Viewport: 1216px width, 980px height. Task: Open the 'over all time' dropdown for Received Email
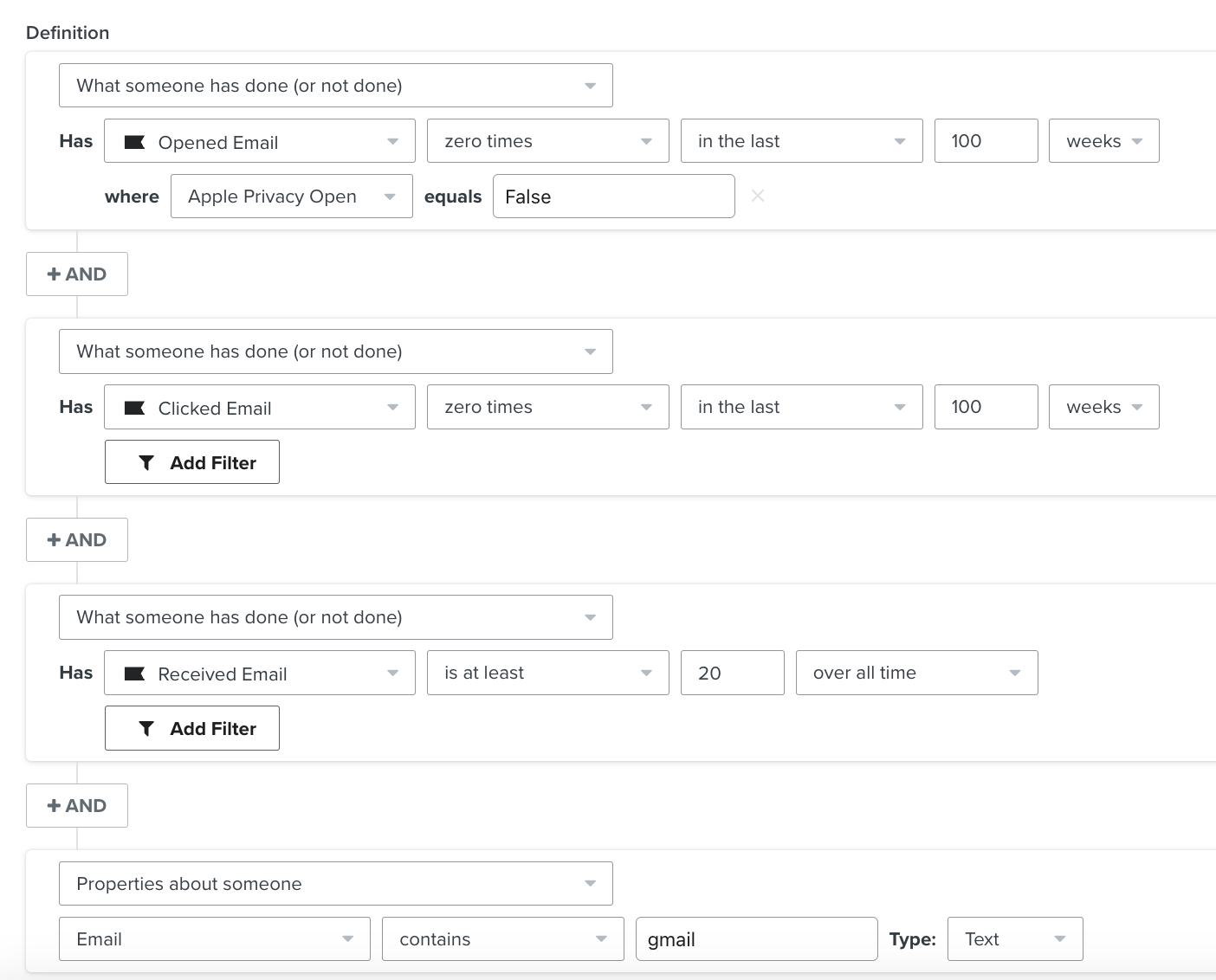tap(915, 673)
